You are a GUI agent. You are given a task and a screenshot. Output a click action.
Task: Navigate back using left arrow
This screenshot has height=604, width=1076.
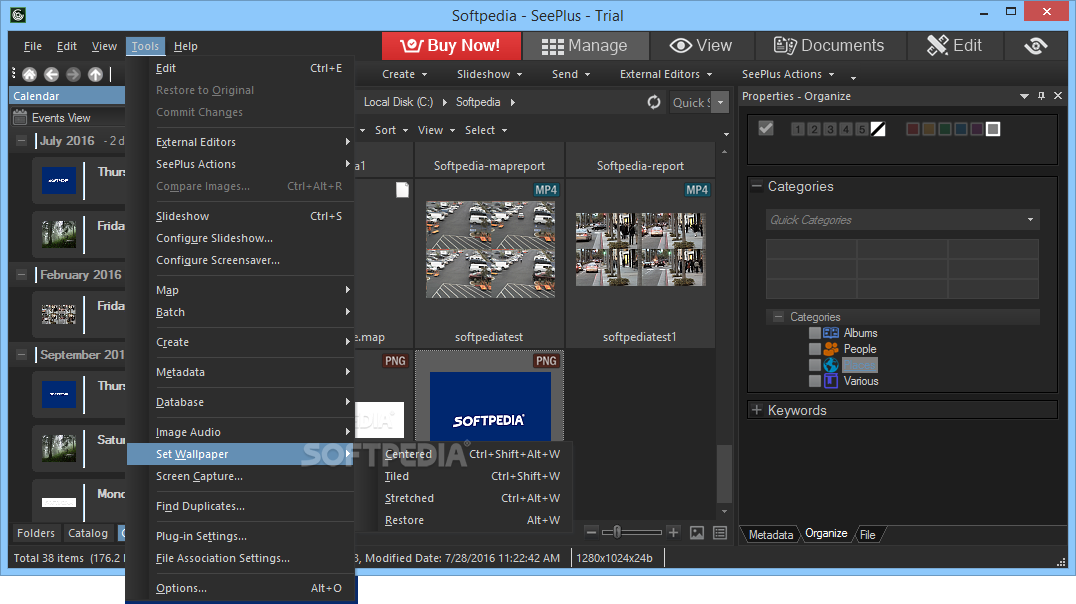pos(51,74)
